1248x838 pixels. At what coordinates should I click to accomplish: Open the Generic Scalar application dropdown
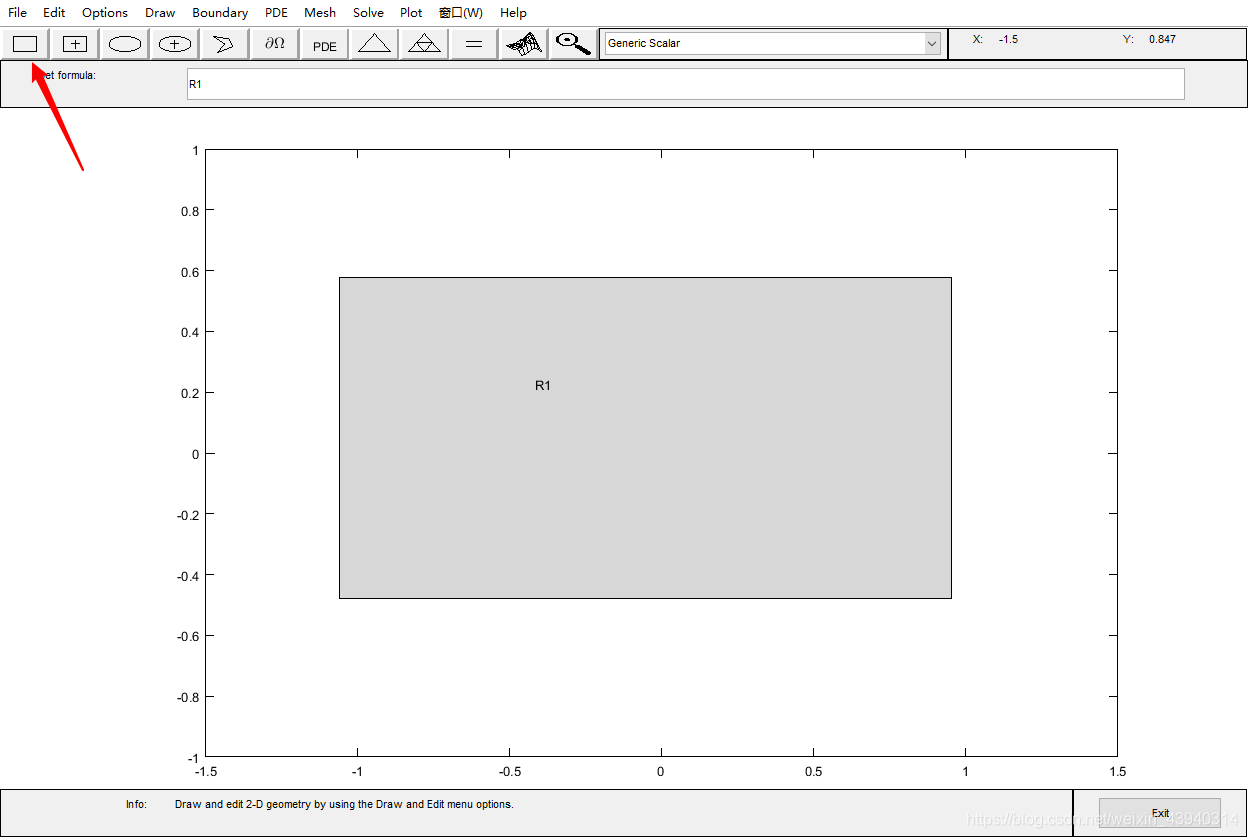click(772, 43)
